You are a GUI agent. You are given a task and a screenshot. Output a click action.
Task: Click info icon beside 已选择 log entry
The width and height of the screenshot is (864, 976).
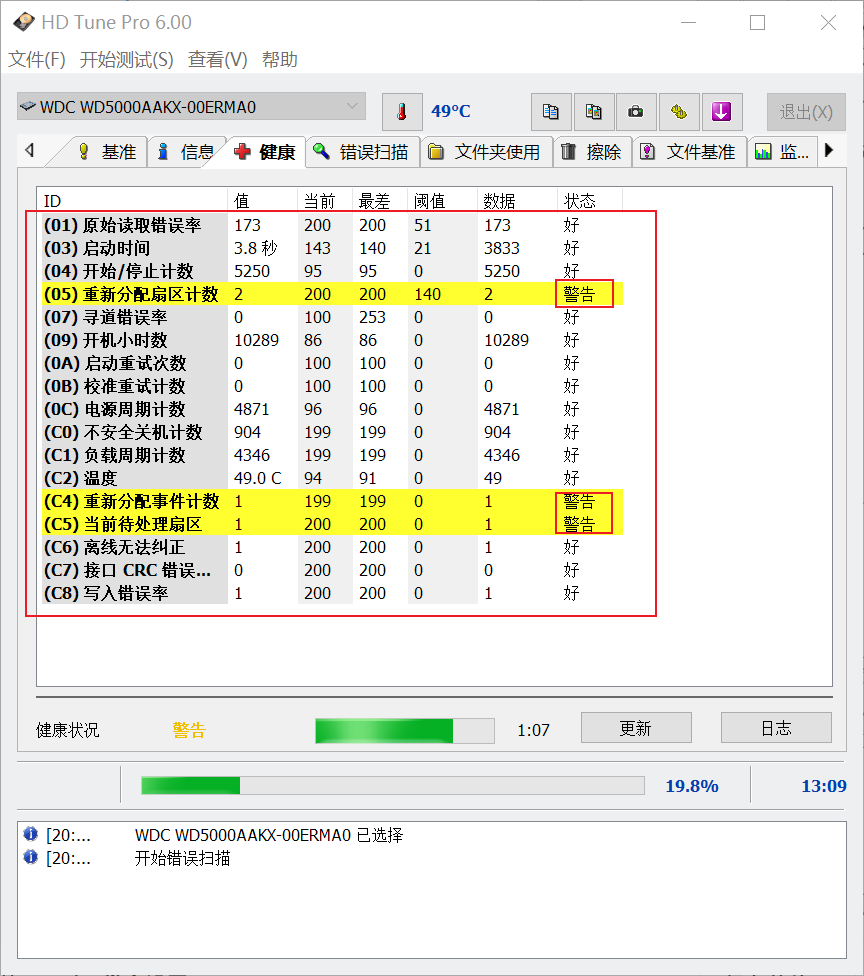click(31, 833)
